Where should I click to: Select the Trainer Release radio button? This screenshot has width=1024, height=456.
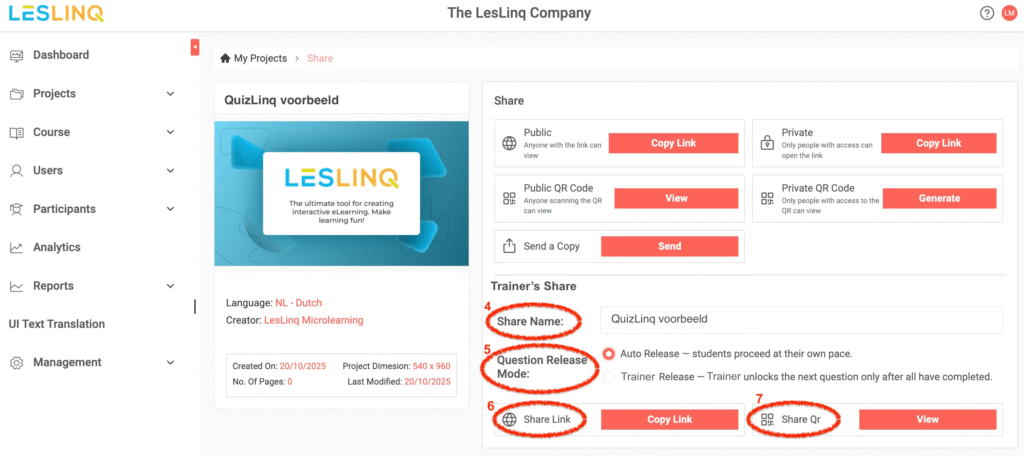609,377
